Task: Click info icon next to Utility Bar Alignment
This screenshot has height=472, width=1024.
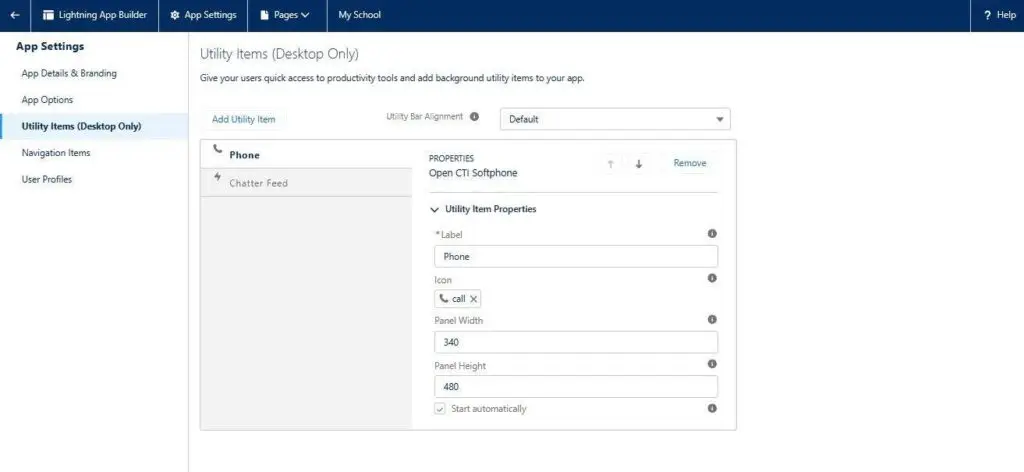Action: [474, 117]
